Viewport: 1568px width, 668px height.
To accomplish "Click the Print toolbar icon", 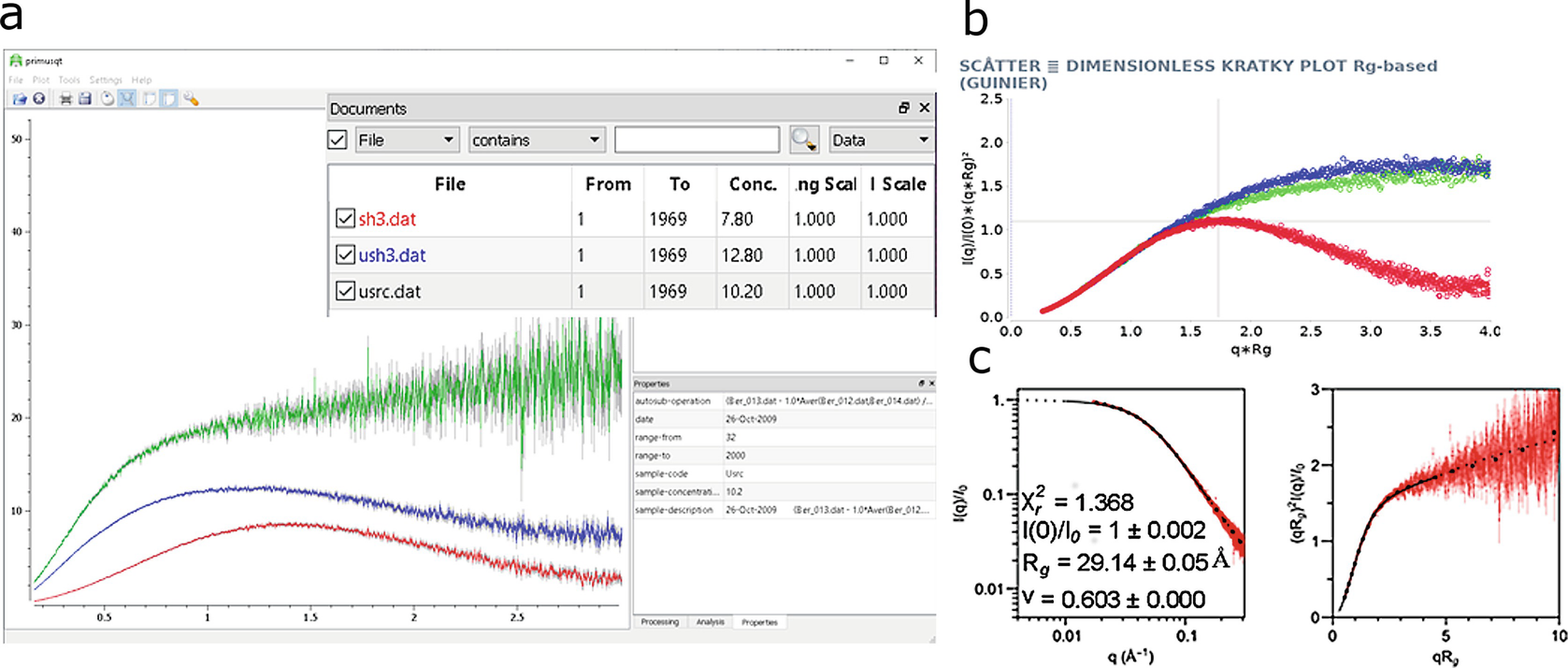I will (65, 98).
